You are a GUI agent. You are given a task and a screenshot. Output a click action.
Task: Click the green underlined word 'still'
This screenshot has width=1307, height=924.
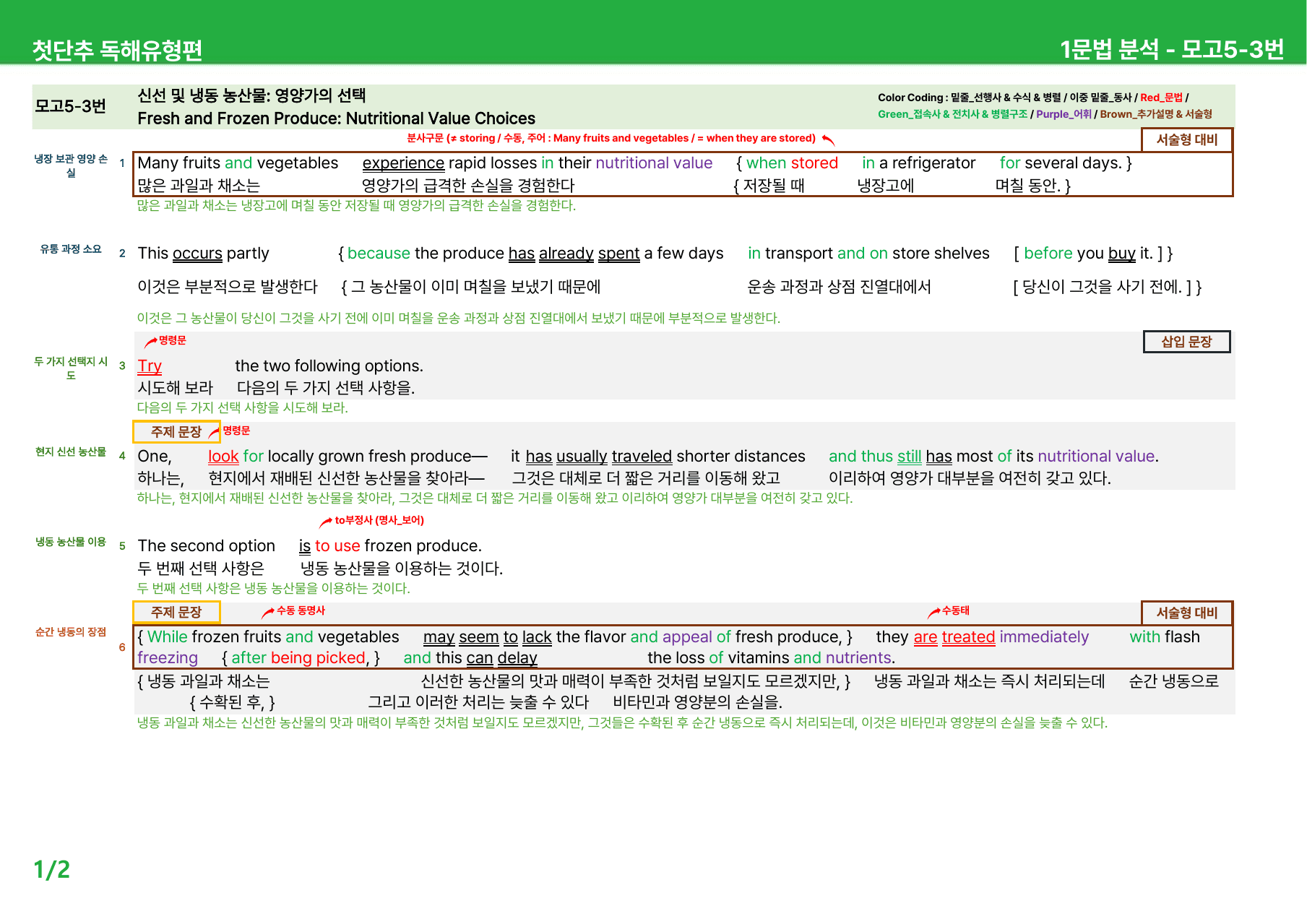(909, 457)
